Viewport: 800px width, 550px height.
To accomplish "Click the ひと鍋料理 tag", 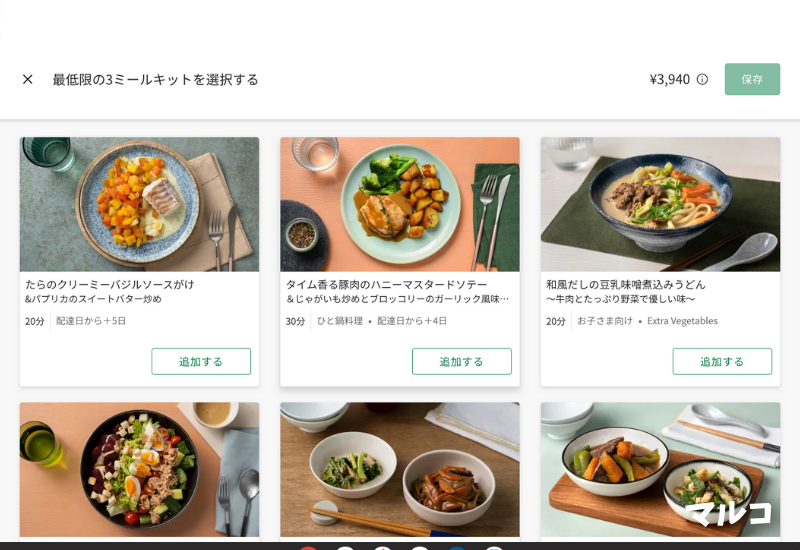I will click(340, 321).
